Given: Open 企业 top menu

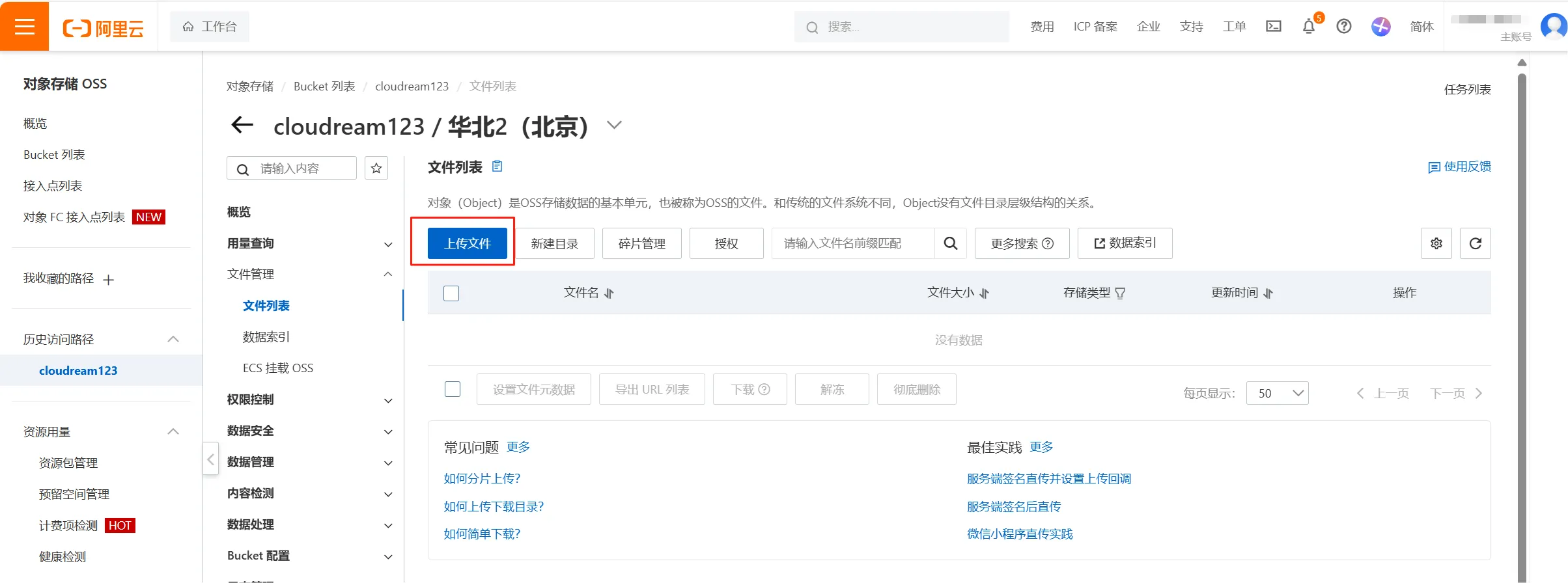Looking at the screenshot, I should (x=1149, y=27).
